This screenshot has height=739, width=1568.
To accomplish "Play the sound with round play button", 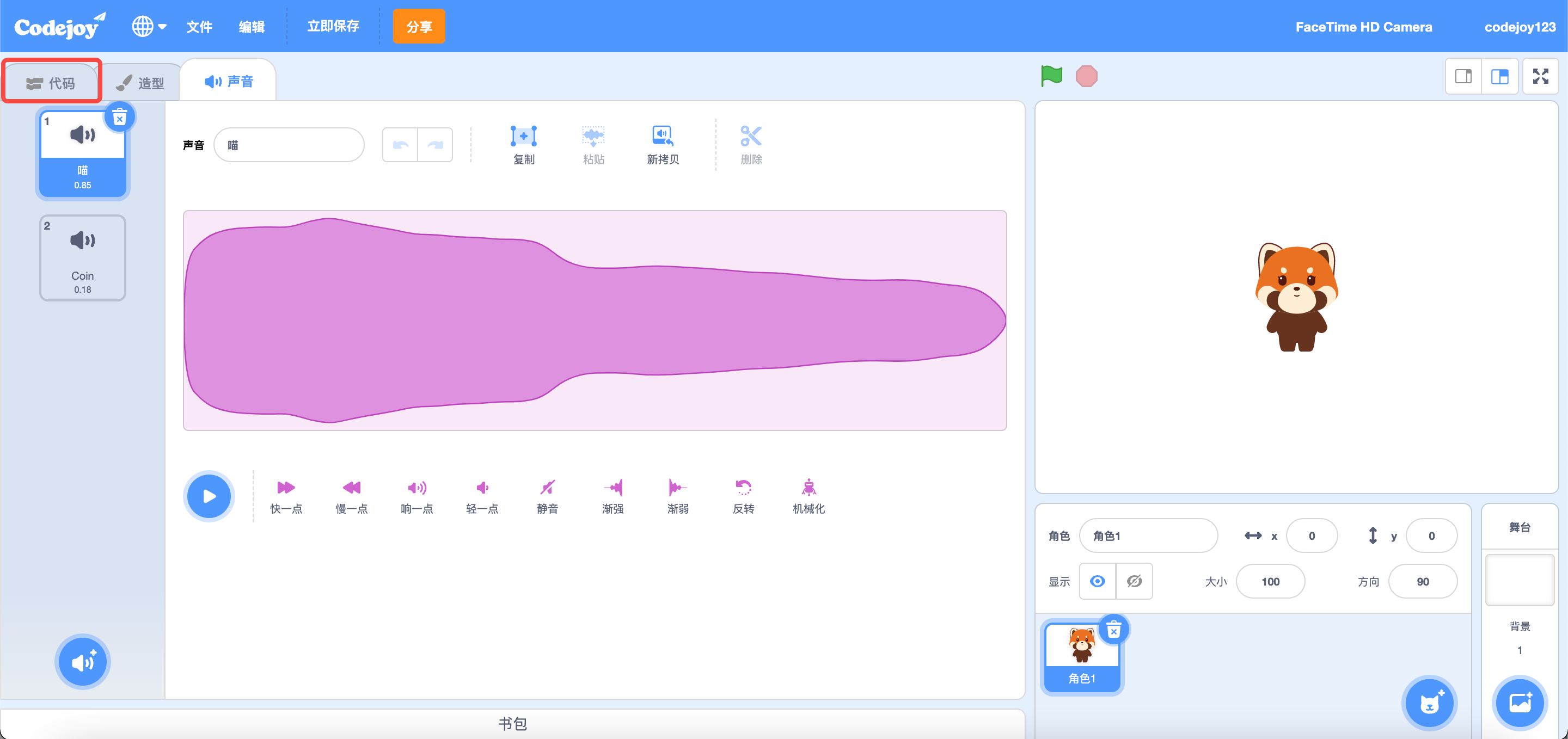I will pos(209,496).
